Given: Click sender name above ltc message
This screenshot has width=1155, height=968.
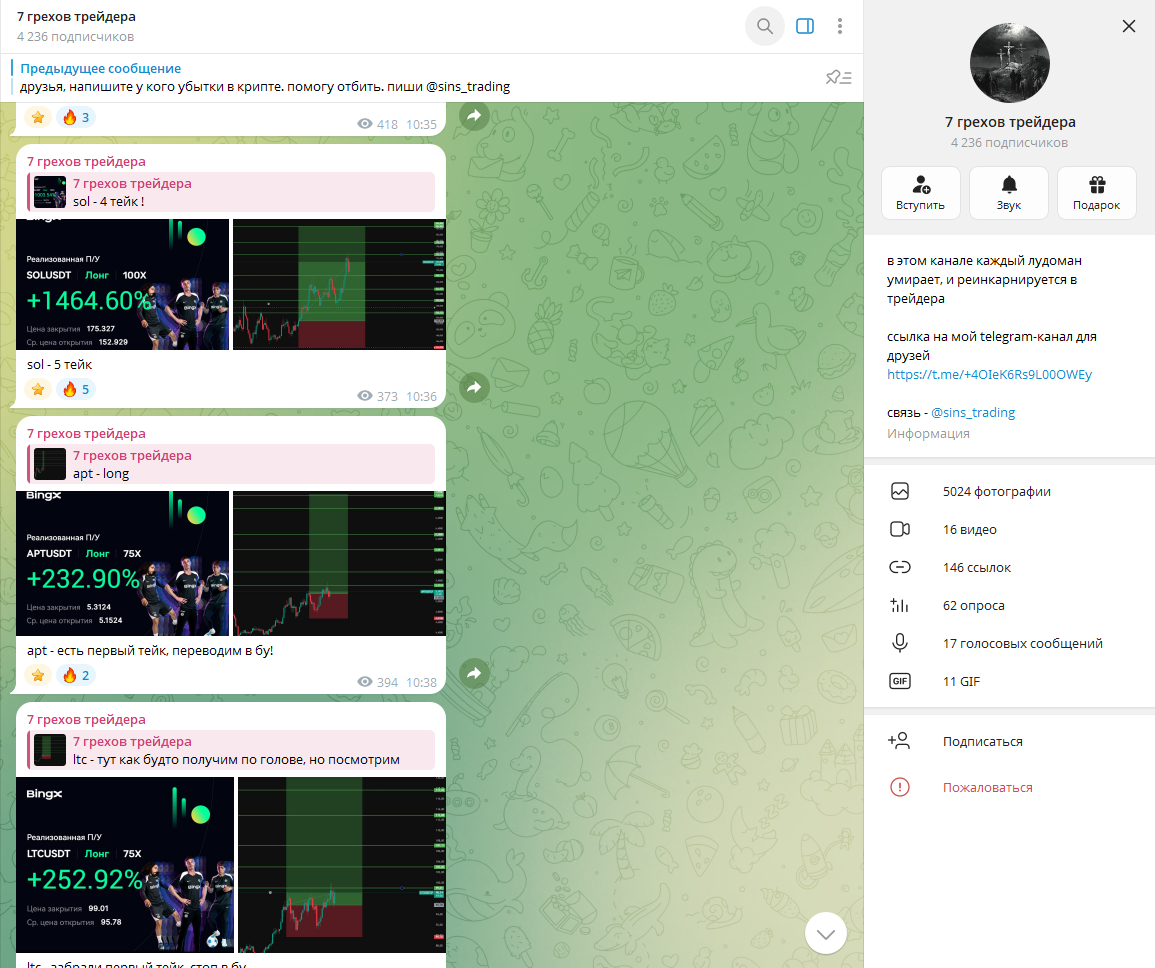Looking at the screenshot, I should tap(86, 719).
